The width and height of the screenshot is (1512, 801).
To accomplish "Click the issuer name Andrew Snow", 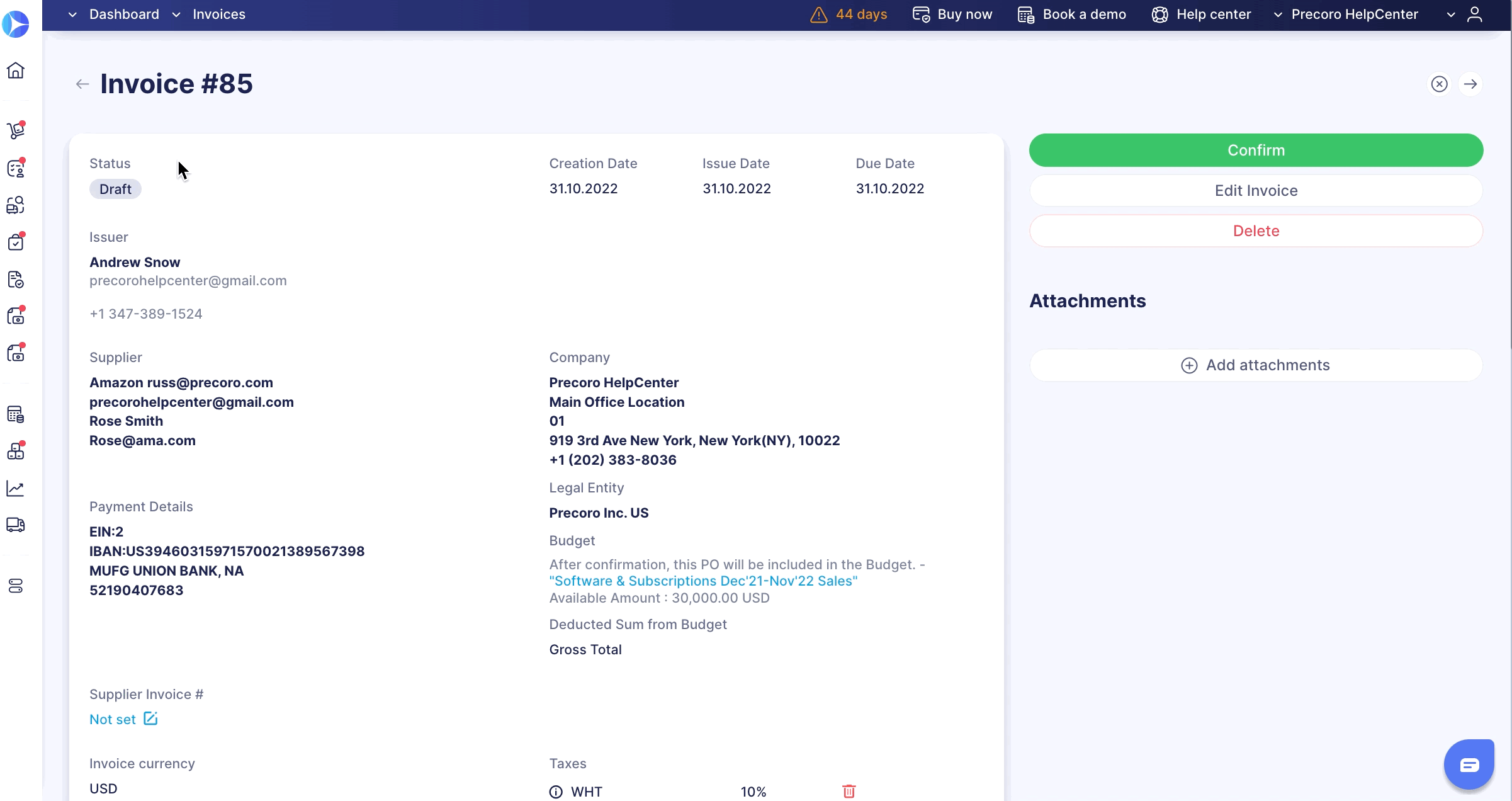I will point(135,262).
